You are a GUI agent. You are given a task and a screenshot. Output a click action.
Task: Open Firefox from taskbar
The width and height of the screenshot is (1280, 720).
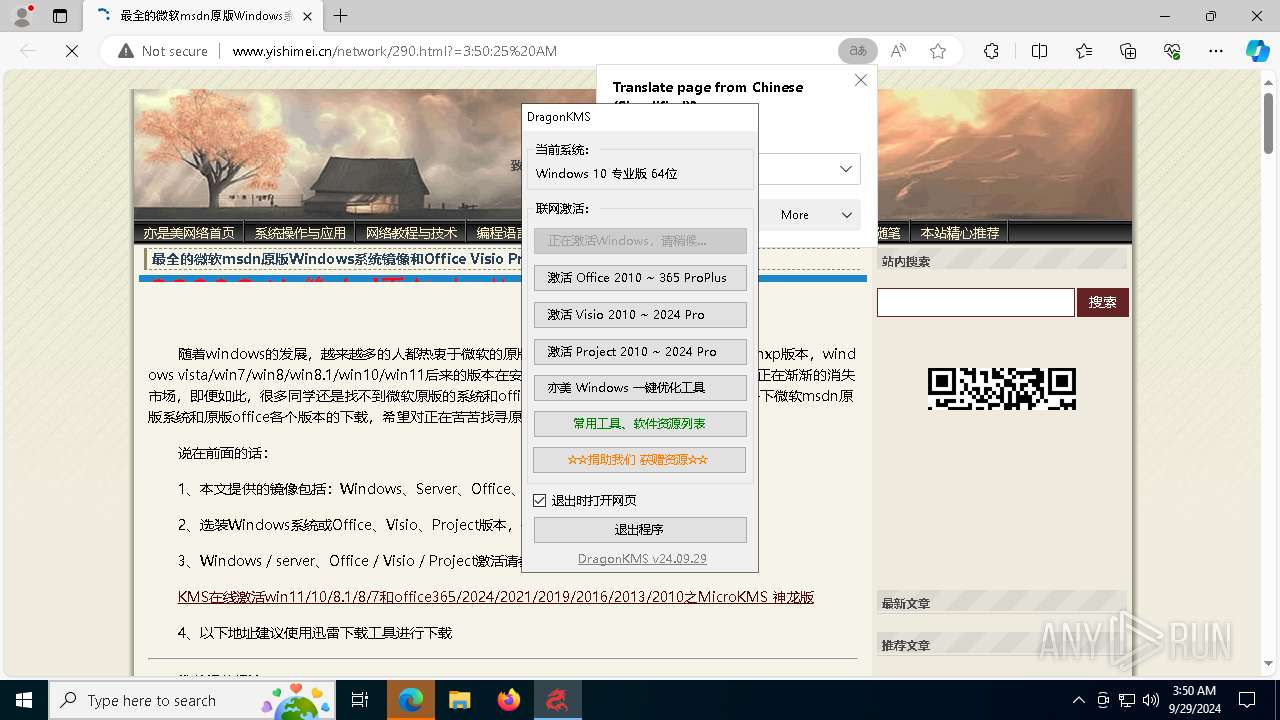[x=509, y=700]
